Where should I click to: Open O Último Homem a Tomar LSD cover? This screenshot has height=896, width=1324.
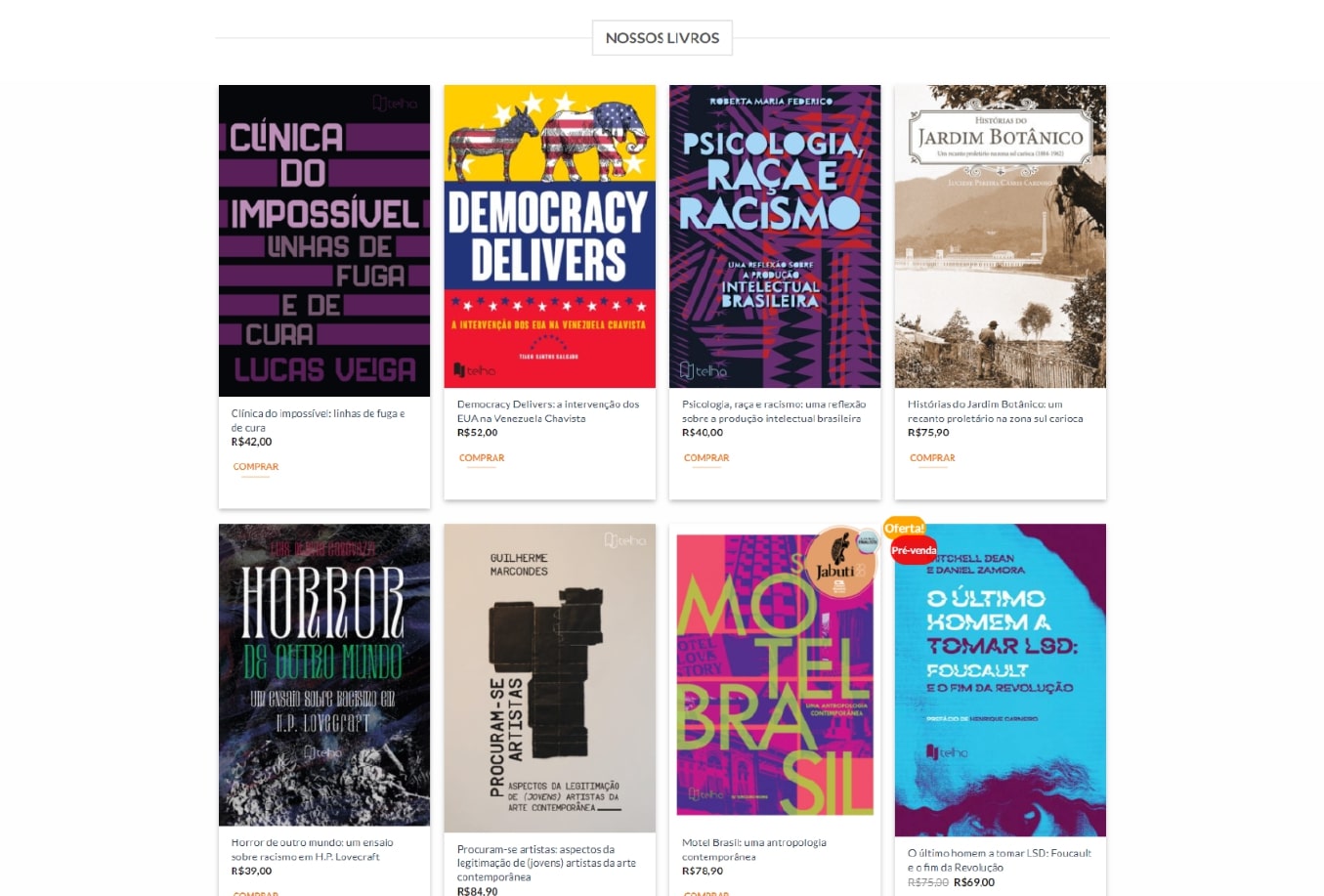(1001, 680)
